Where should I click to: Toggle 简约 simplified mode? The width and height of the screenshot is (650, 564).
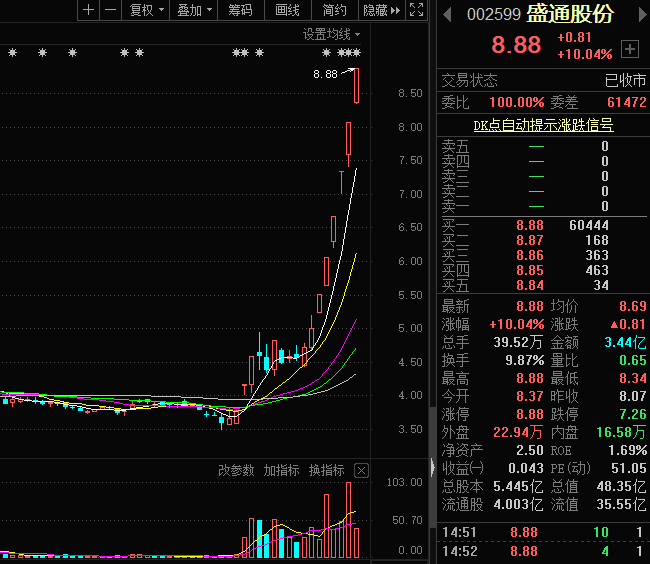click(x=335, y=10)
